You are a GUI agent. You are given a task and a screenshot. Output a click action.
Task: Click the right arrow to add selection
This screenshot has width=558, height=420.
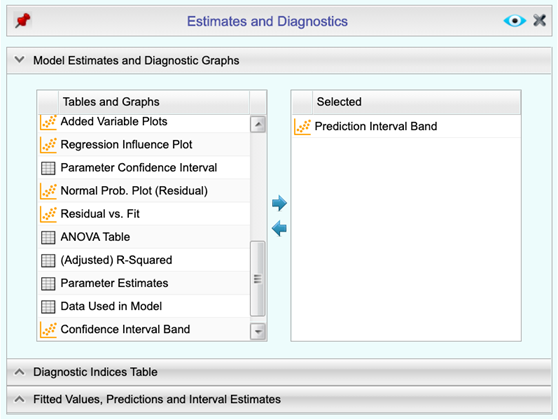pos(279,203)
